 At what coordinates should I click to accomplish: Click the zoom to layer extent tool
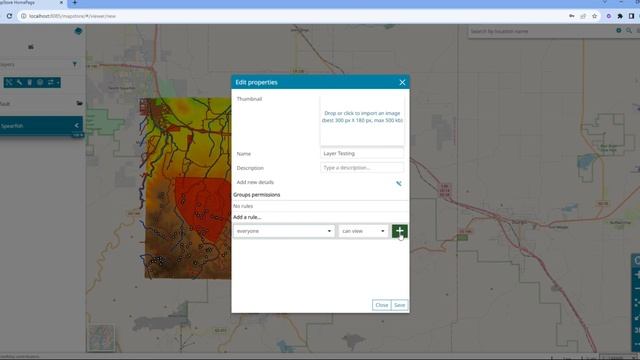tap(9, 82)
